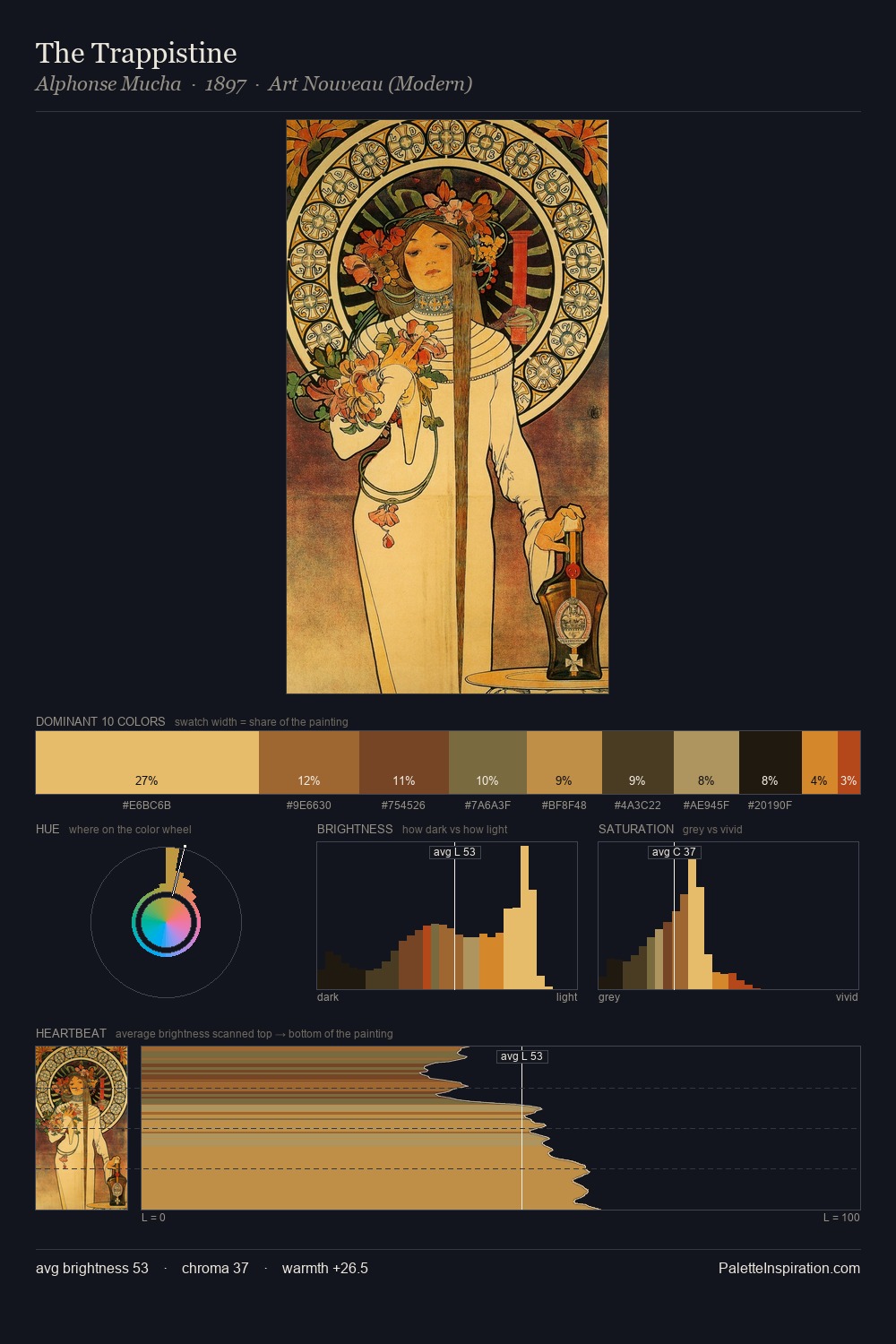Image resolution: width=896 pixels, height=1344 pixels.
Task: Click the "vivid" axis label
Action: tap(847, 997)
